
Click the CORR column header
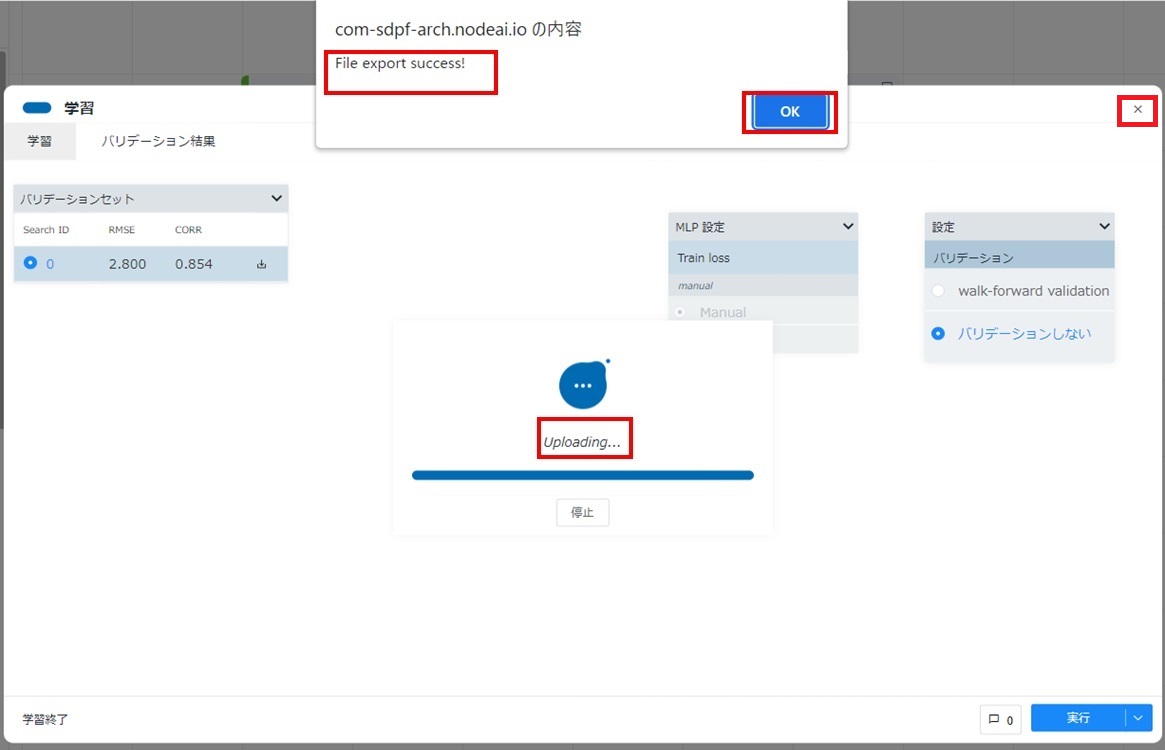pyautogui.click(x=188, y=230)
